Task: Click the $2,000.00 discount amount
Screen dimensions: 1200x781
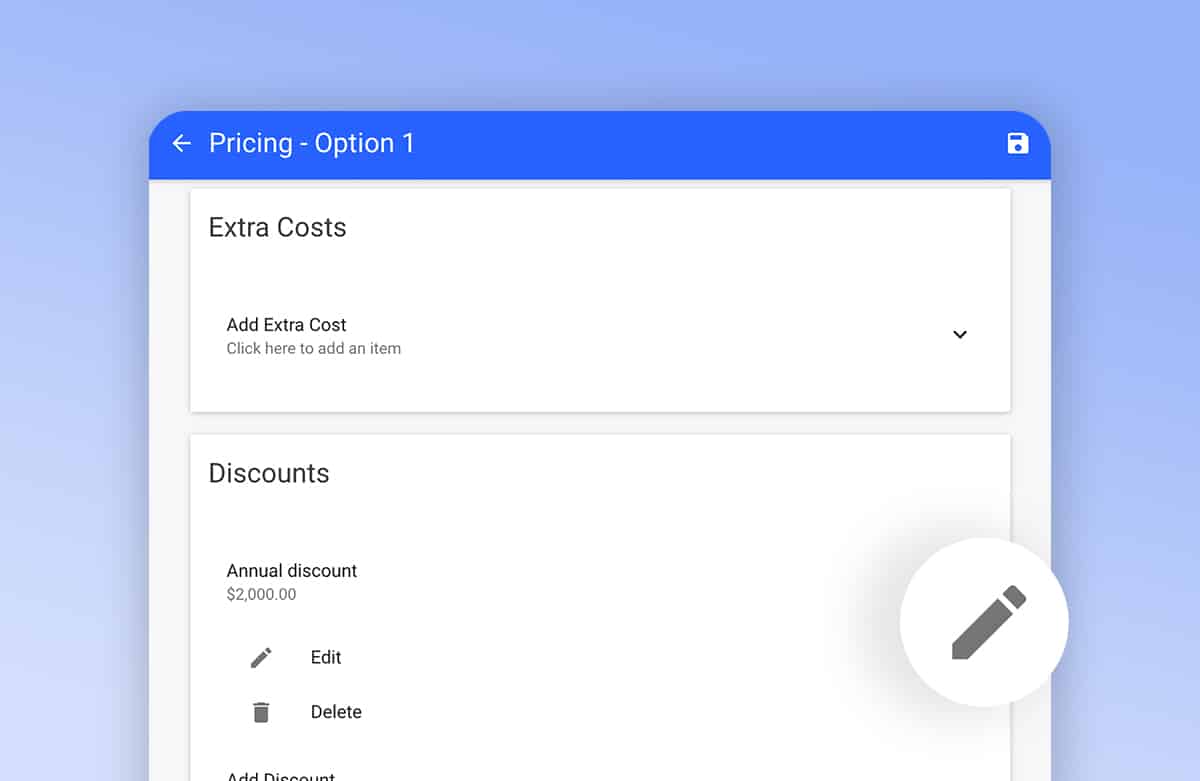Action: [261, 594]
